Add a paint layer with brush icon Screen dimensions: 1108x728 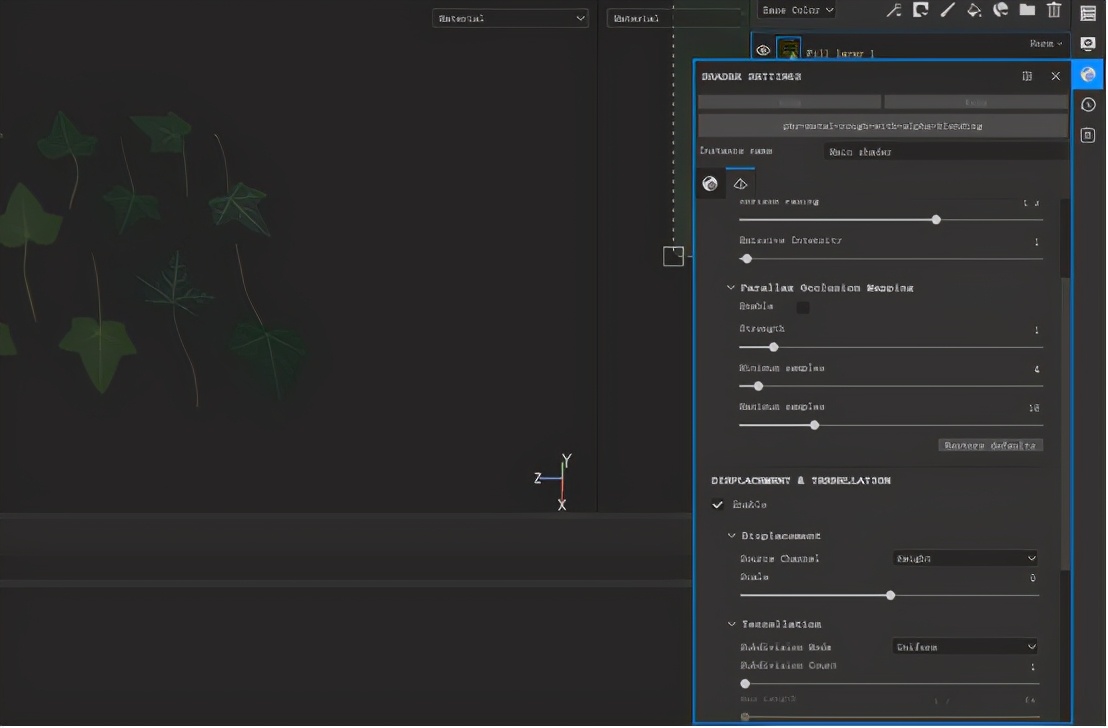click(948, 10)
